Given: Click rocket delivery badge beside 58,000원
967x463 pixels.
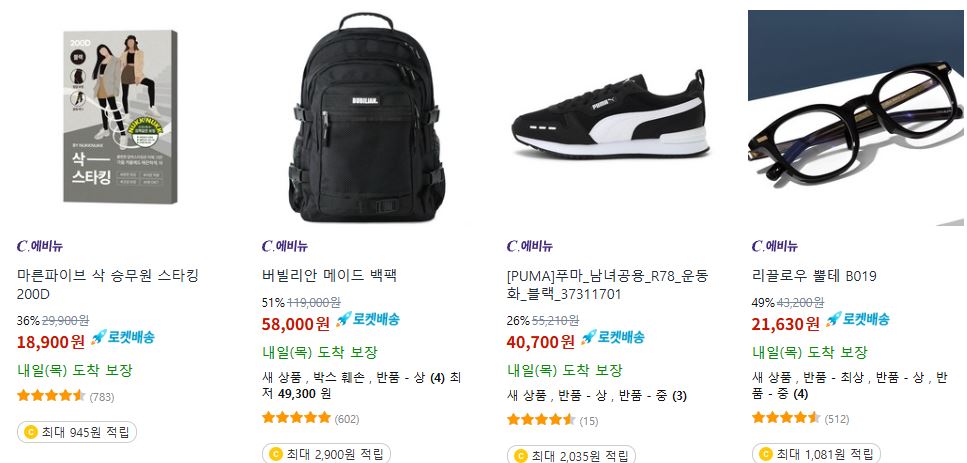Looking at the screenshot, I should 368,319.
